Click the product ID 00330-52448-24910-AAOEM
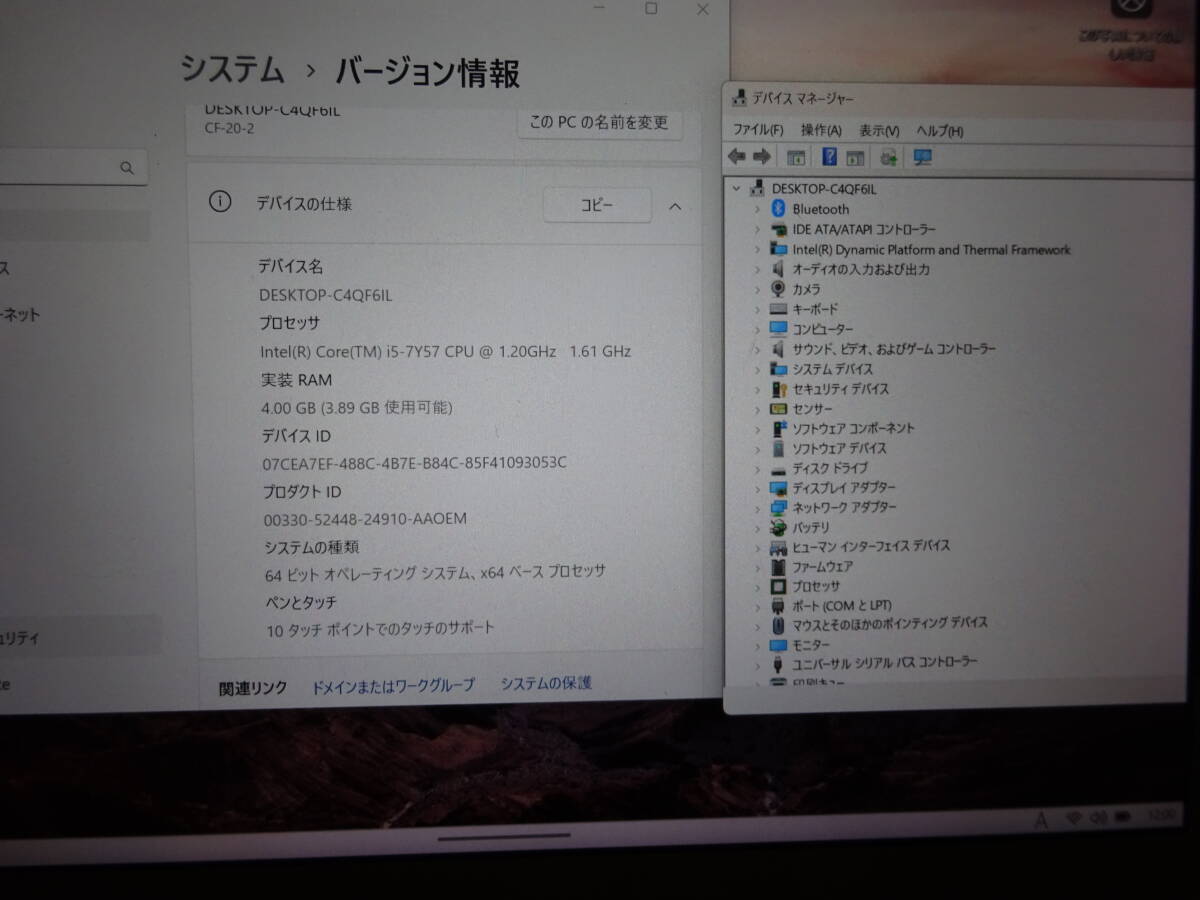This screenshot has width=1200, height=900. [365, 518]
